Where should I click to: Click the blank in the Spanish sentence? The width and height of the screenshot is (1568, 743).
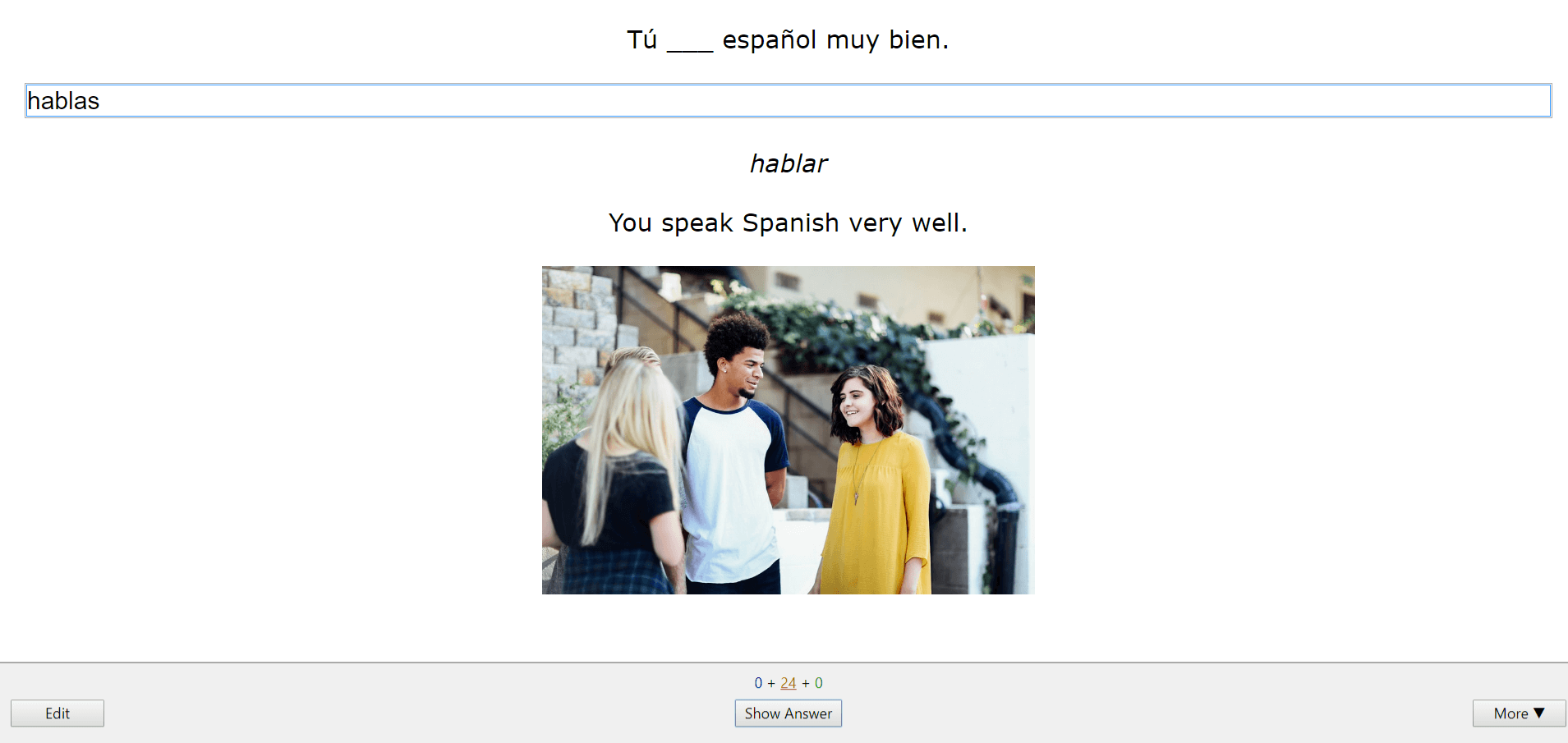point(690,41)
